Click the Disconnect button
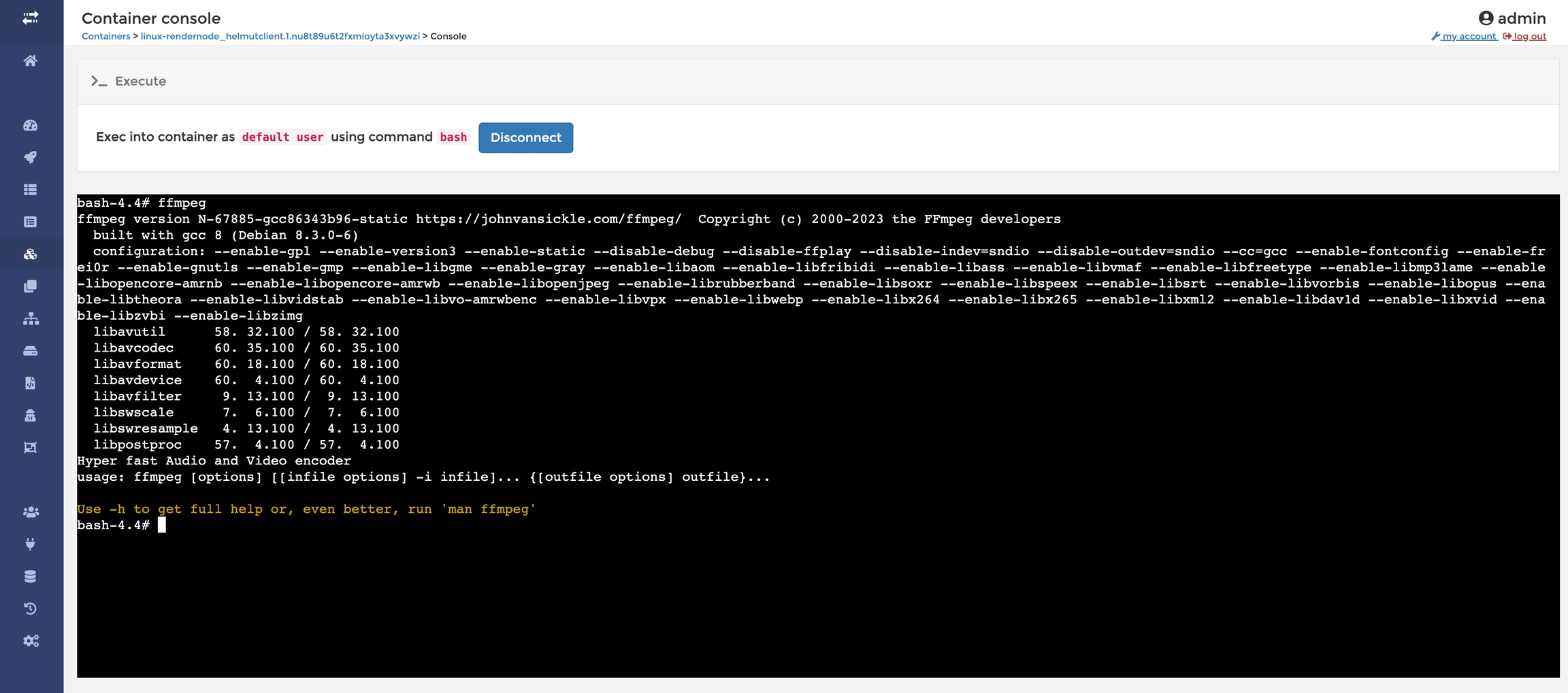This screenshot has height=693, width=1568. coord(525,137)
